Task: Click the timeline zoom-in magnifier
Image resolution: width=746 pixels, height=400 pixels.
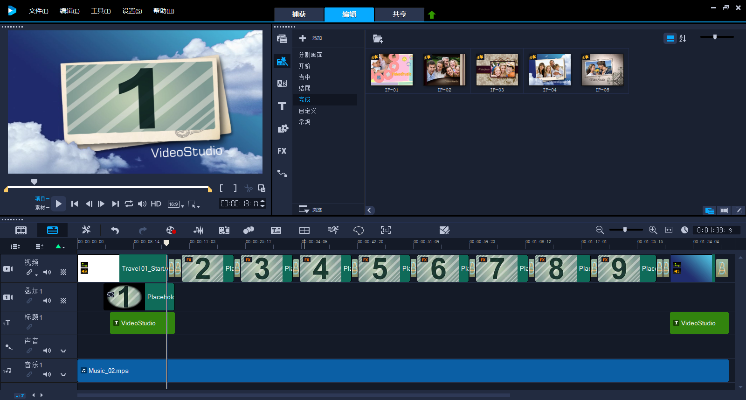Action: [x=652, y=230]
